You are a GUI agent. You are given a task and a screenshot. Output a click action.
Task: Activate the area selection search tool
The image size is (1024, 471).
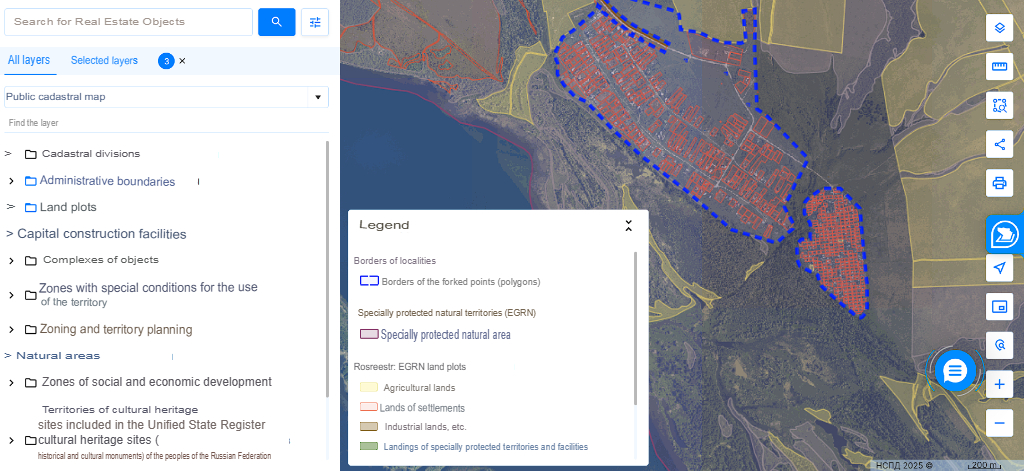click(x=999, y=105)
